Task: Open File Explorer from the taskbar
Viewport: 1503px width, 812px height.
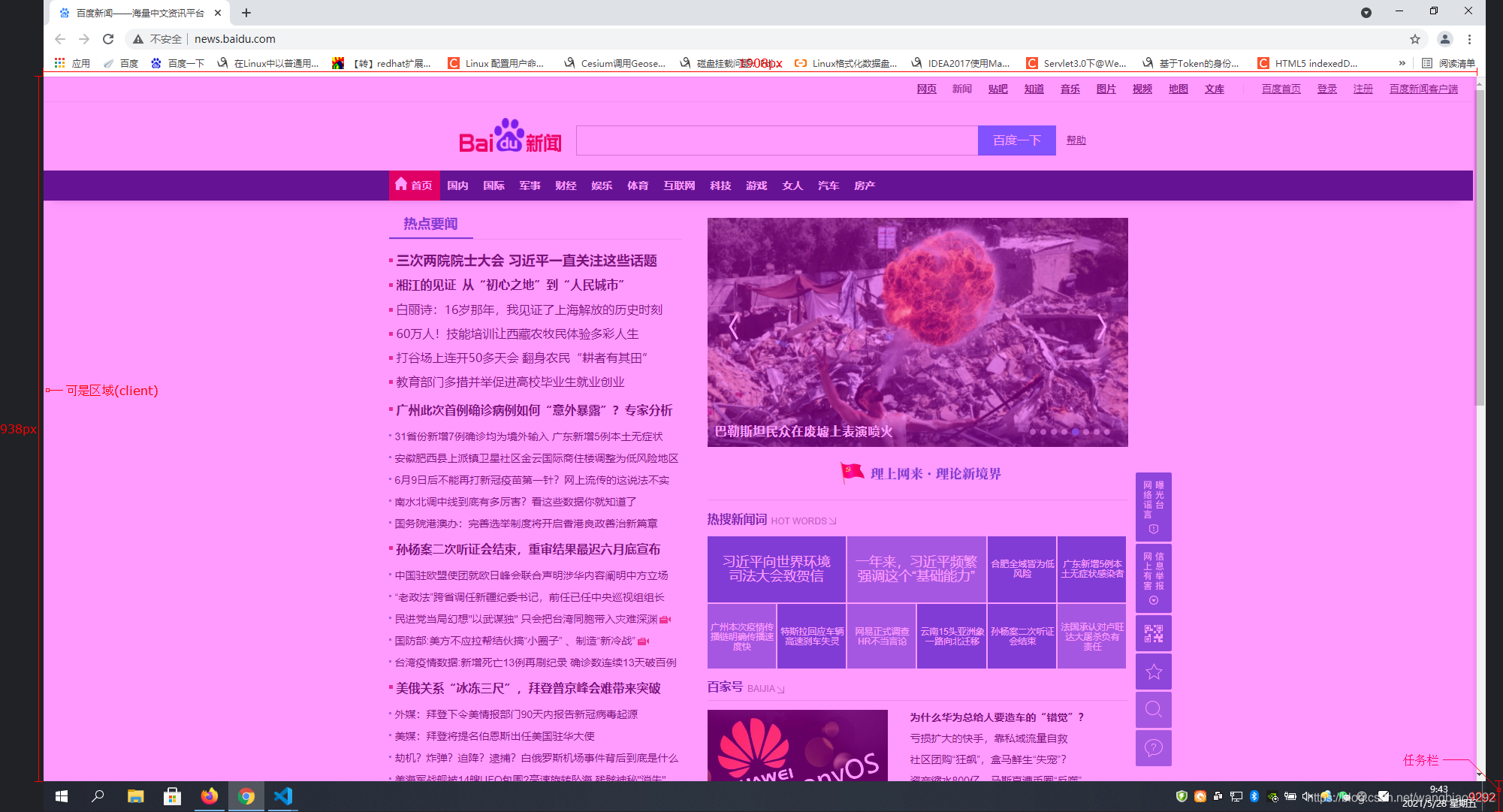Action: (135, 796)
